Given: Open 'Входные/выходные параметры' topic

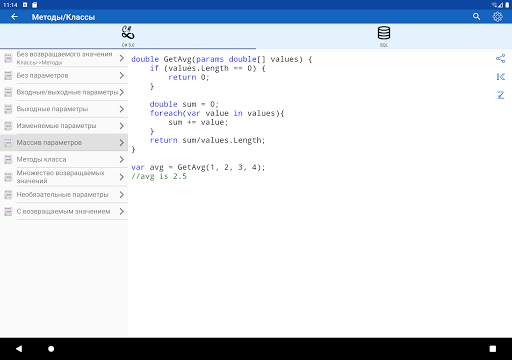Looking at the screenshot, I should click(64, 92).
